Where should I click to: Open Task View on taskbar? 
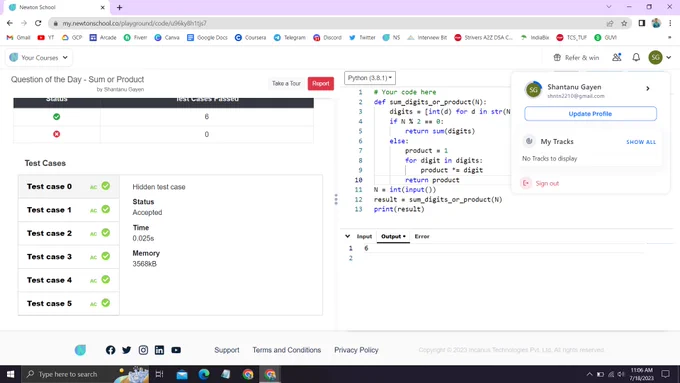[x=159, y=374]
